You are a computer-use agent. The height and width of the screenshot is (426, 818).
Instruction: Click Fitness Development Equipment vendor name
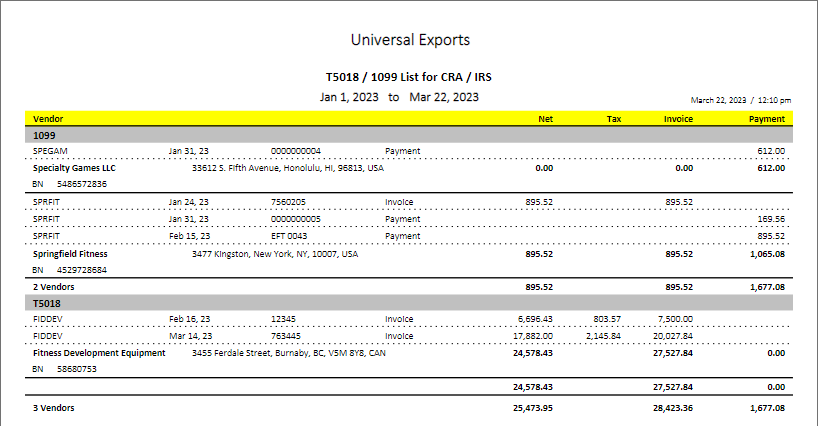tap(98, 353)
